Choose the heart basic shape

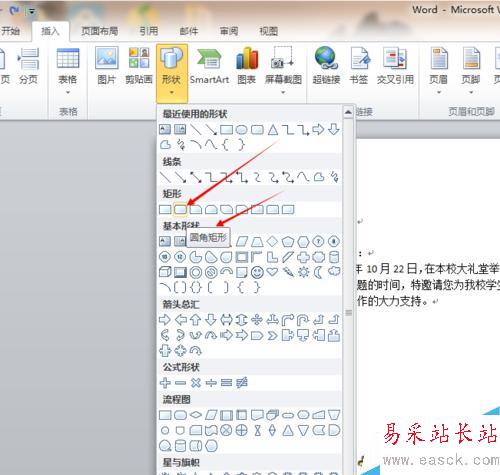272,272
